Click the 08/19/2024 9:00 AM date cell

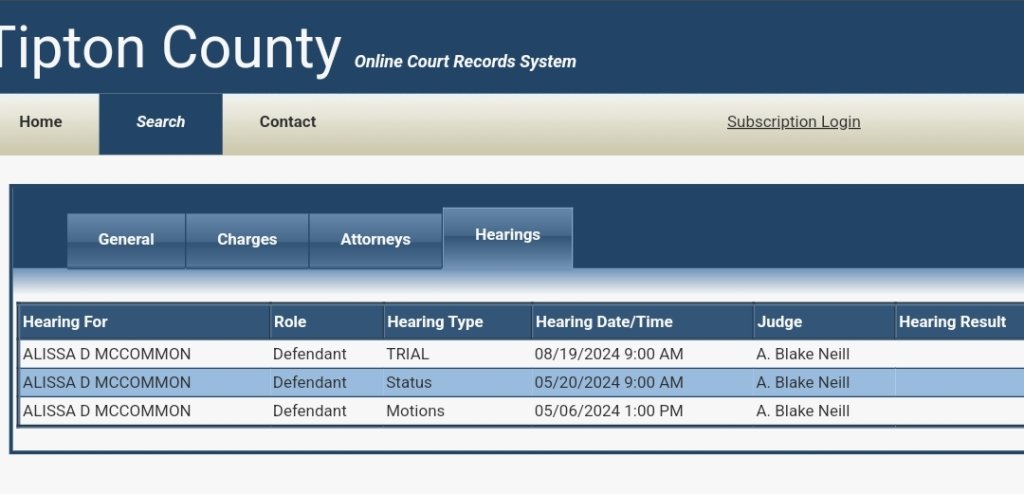pos(609,354)
